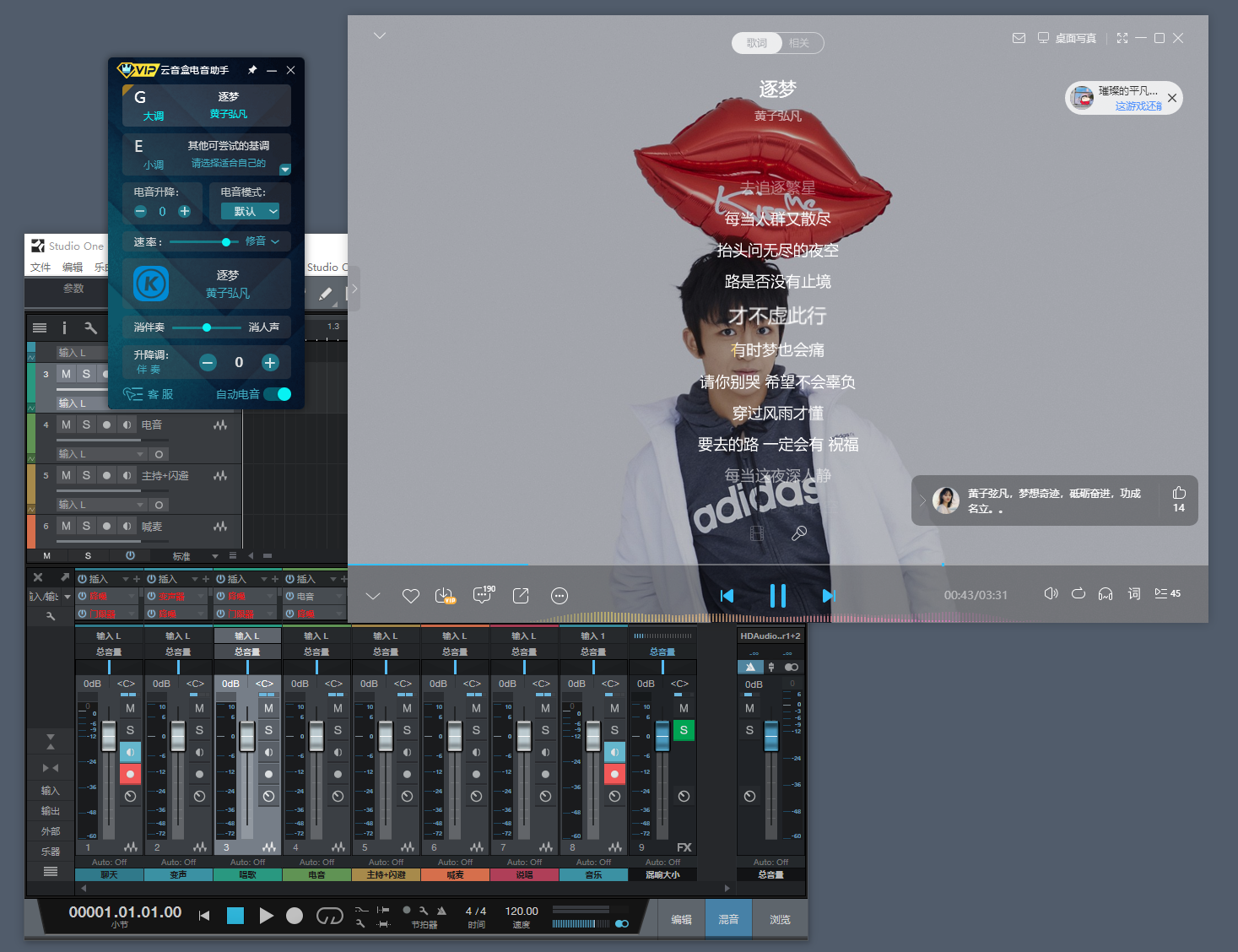1238x952 pixels.
Task: Expand the other key suggestions arrow
Action: tap(285, 170)
